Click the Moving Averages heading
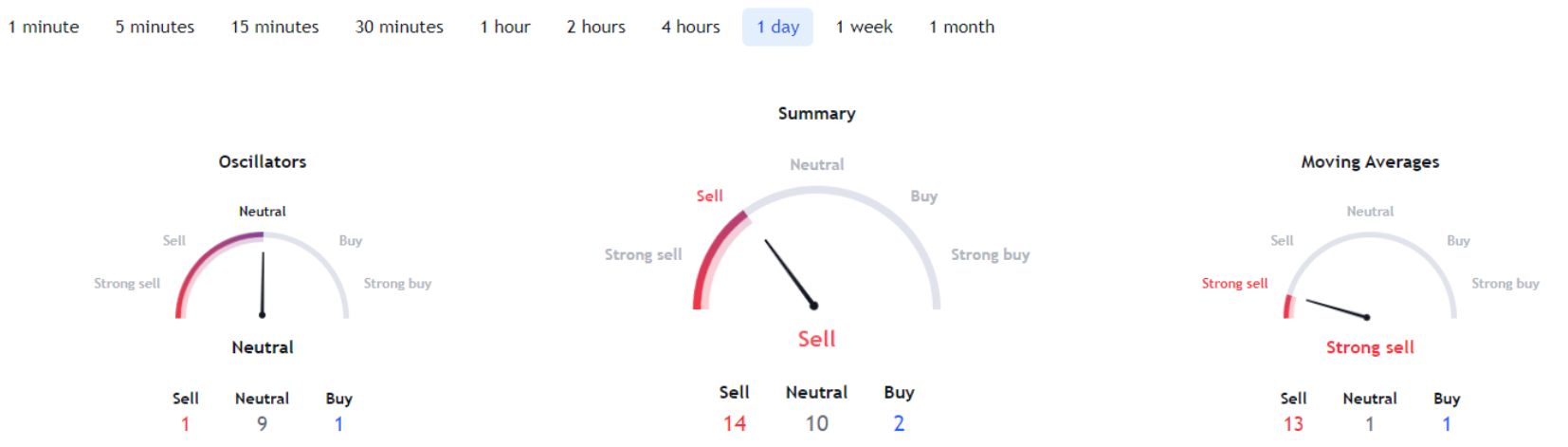 coord(1370,162)
